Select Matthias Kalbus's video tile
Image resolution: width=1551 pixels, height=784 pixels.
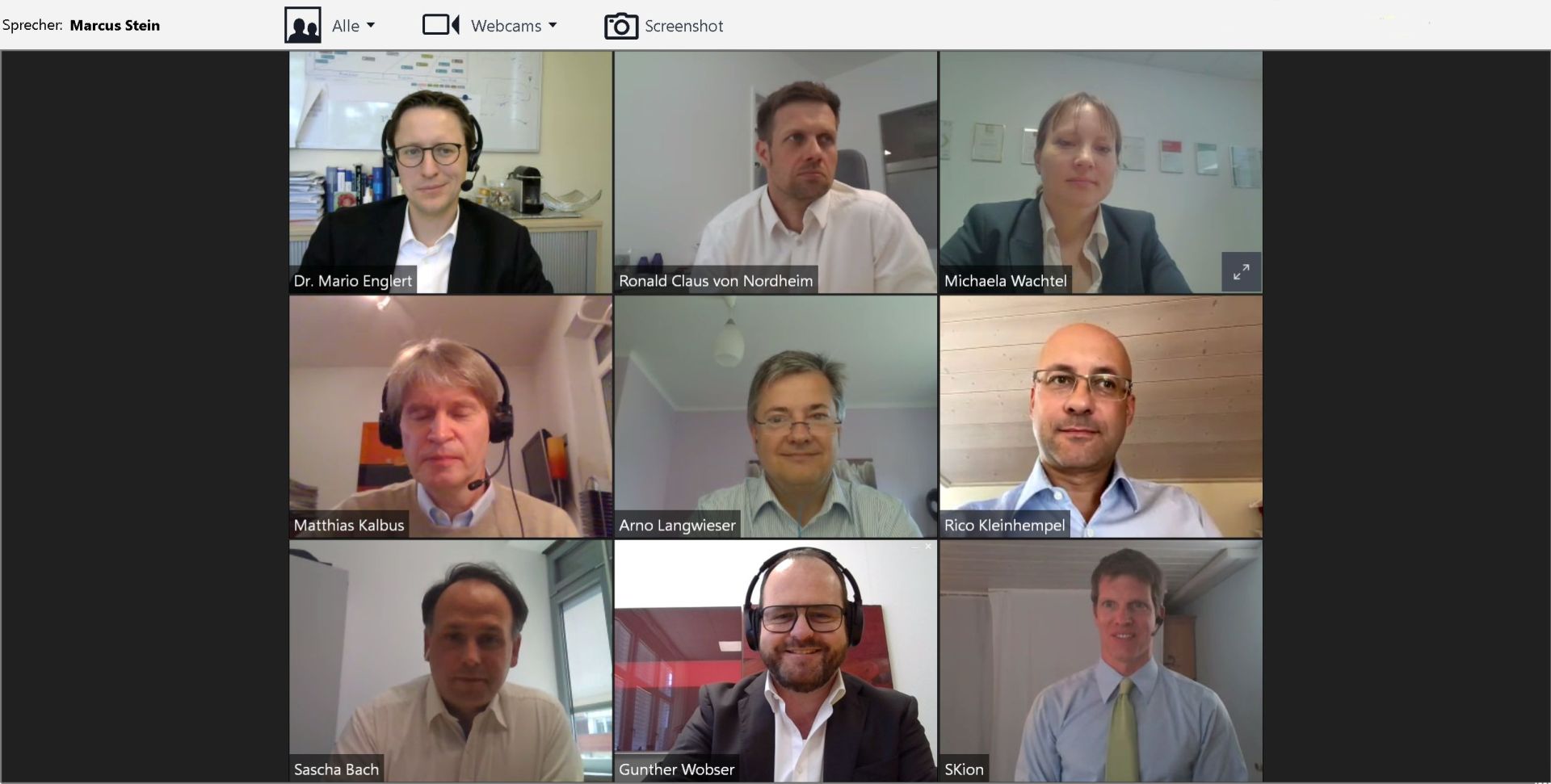[451, 417]
